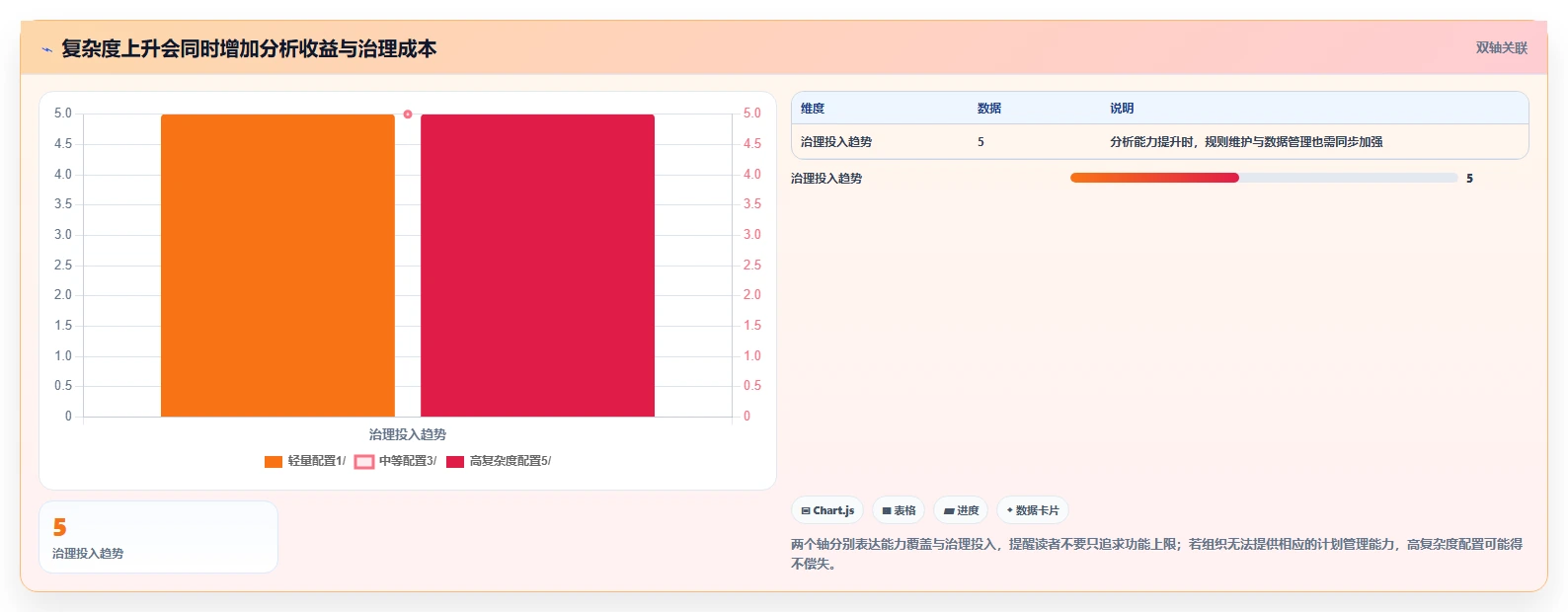Screen dimensions: 1568x612
Task: Click the card title 复杂度上升会同时增加分析收益与治理成本
Action: pos(249,48)
